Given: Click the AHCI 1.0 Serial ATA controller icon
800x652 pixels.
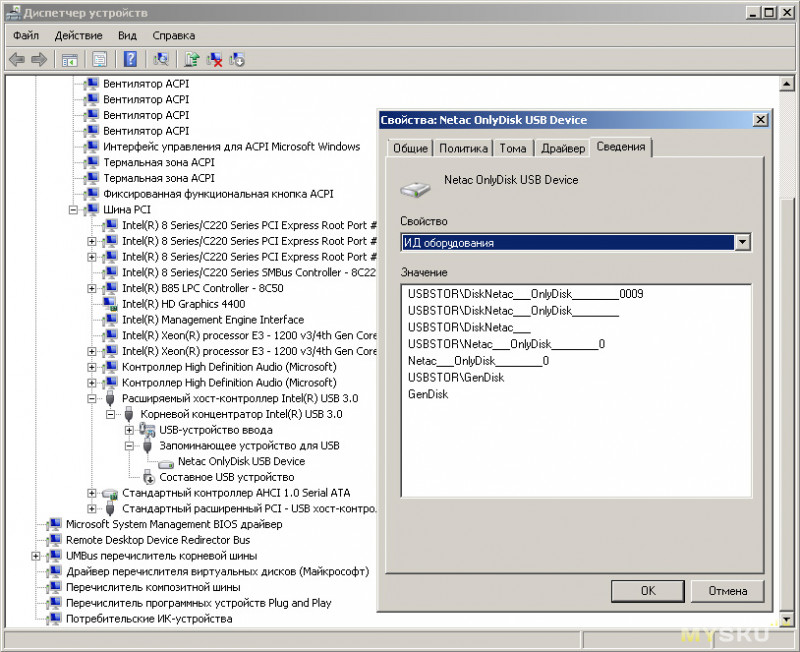Looking at the screenshot, I should click(110, 493).
